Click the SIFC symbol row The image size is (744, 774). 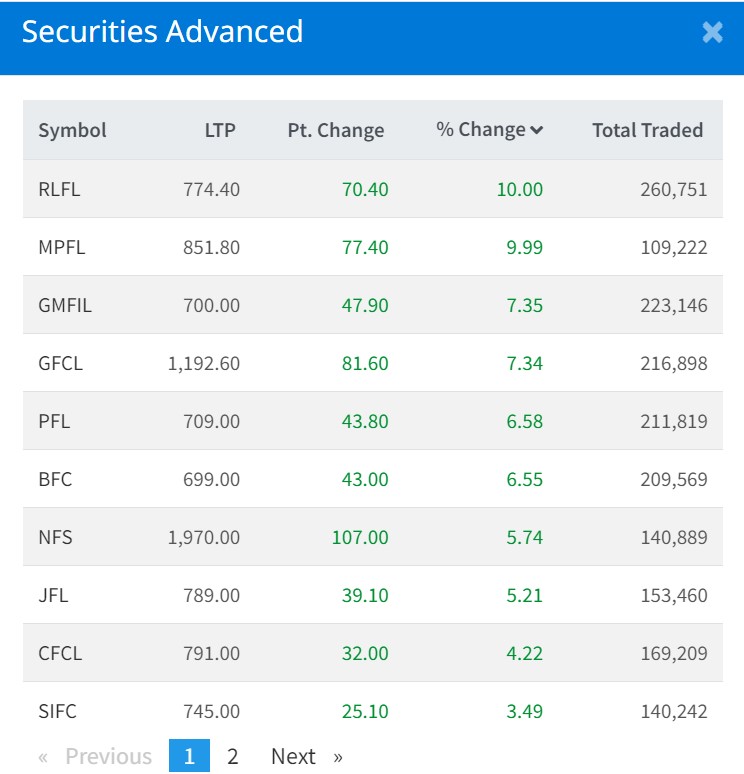coord(57,711)
